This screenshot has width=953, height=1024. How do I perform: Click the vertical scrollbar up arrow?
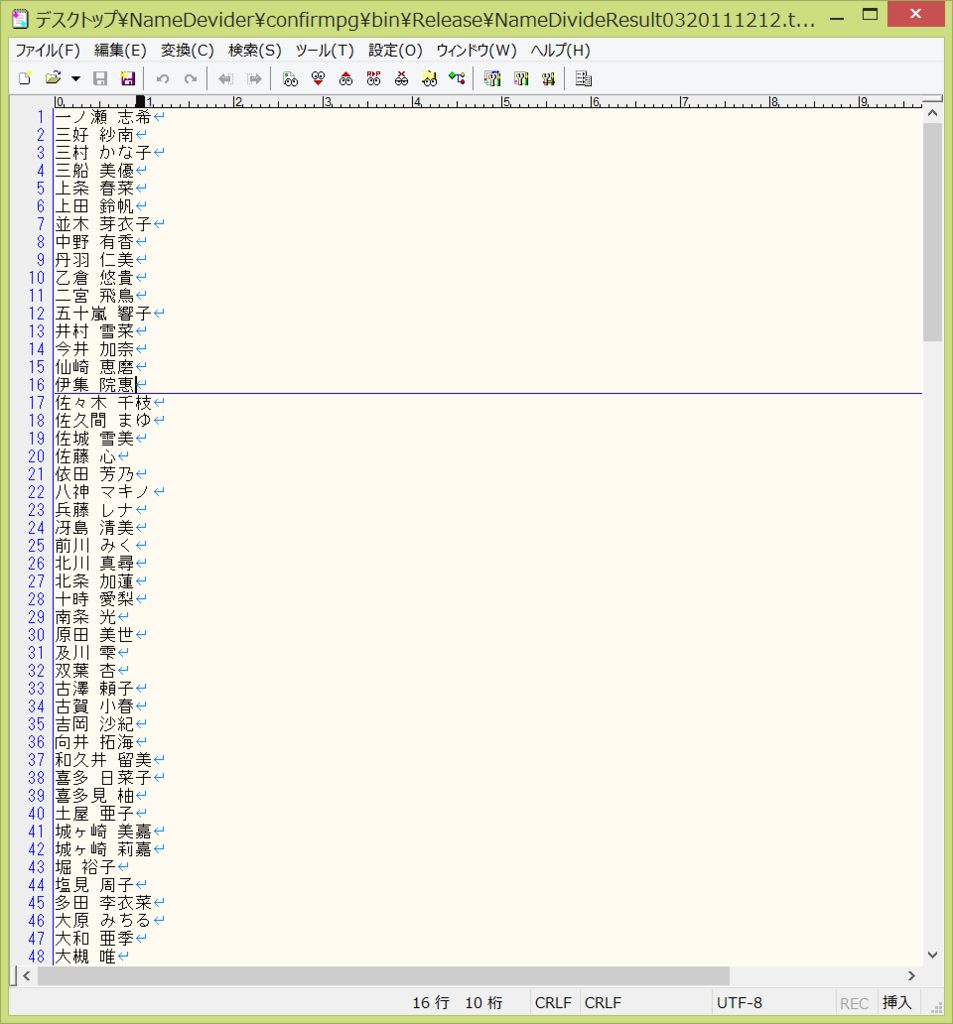933,113
